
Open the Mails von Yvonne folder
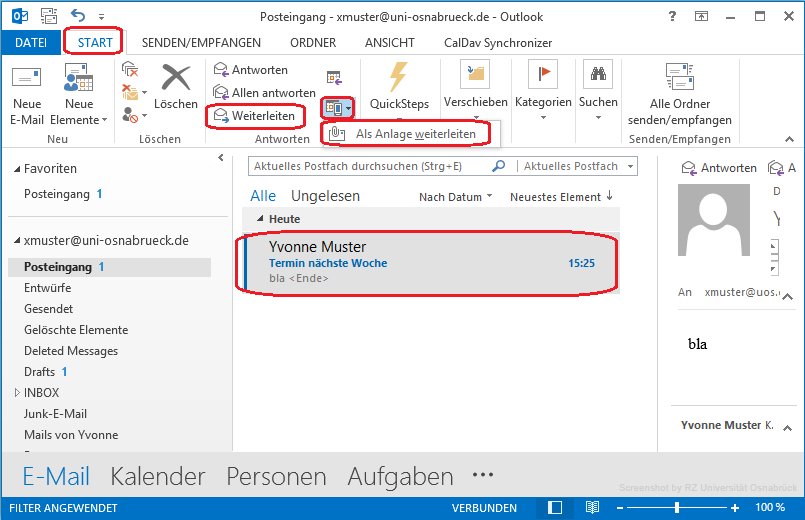(71, 435)
